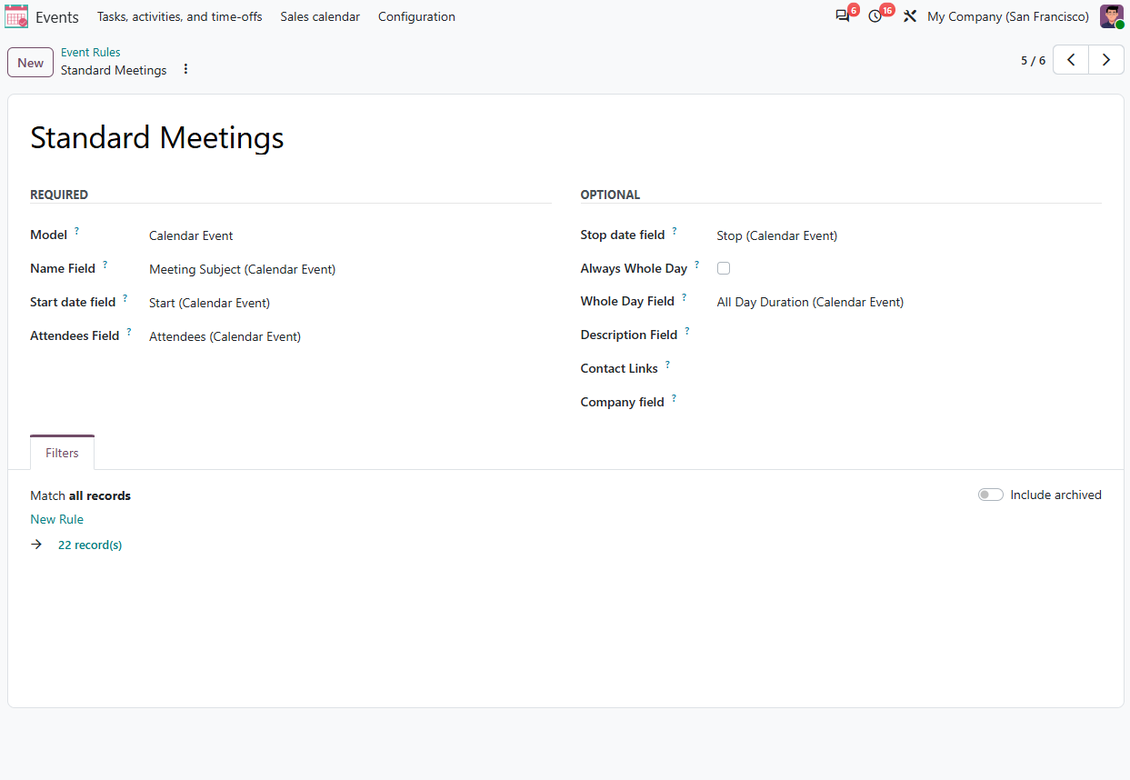1130x780 pixels.
Task: Open the 22 record(s) link
Action: click(x=90, y=545)
